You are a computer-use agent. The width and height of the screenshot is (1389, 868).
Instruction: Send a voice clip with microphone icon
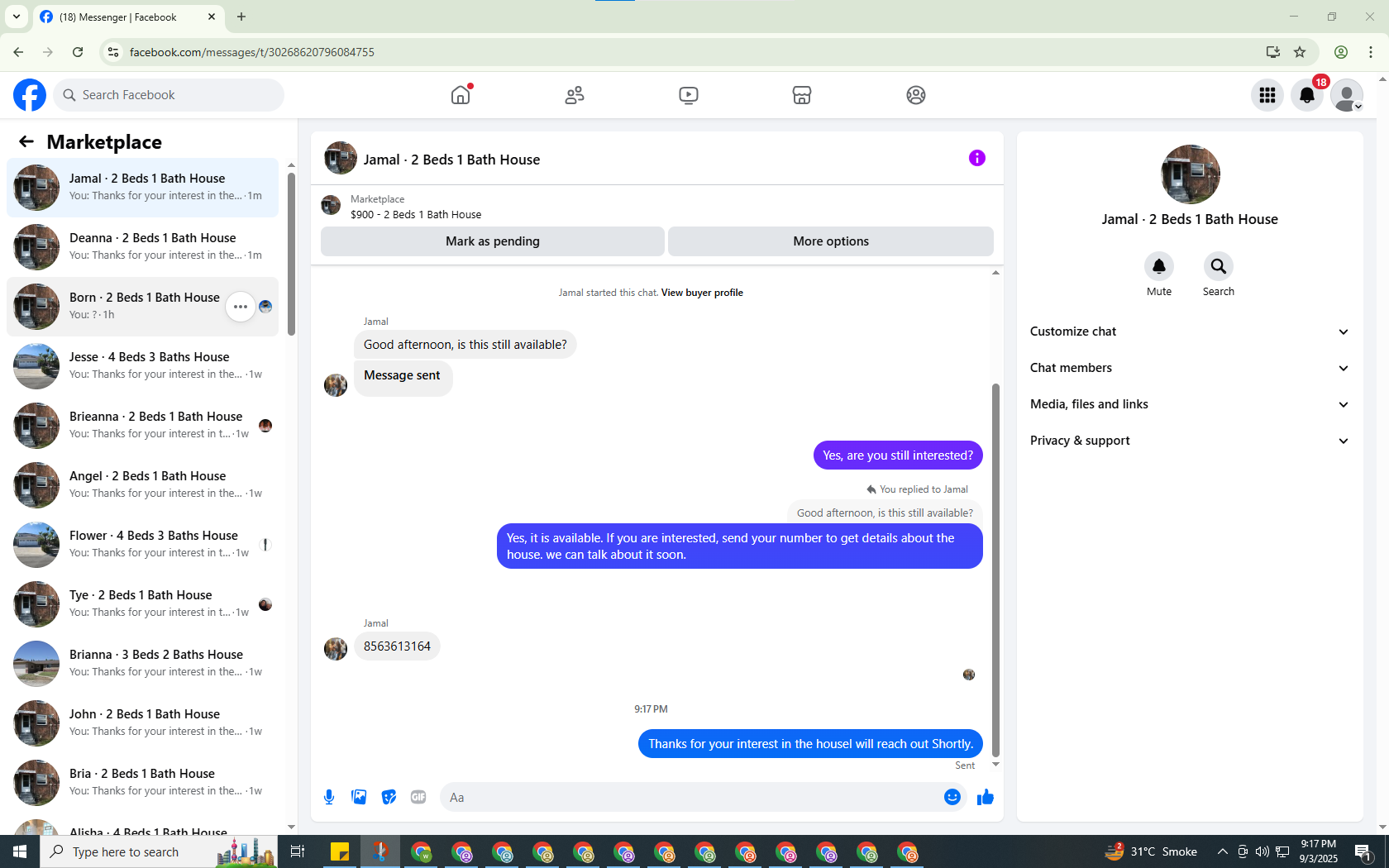pyautogui.click(x=329, y=797)
